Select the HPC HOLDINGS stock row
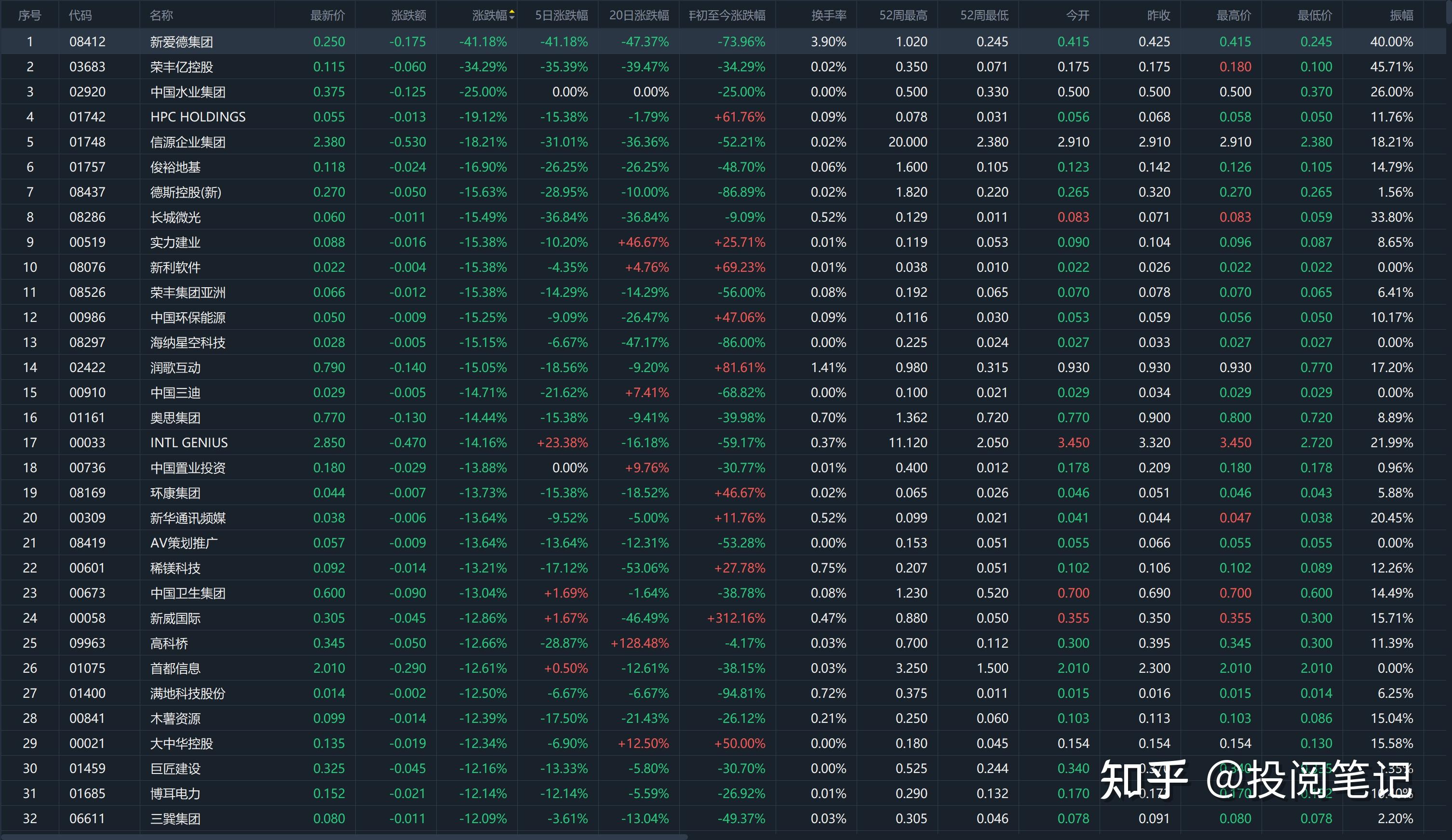This screenshot has height=840, width=1452. click(198, 117)
